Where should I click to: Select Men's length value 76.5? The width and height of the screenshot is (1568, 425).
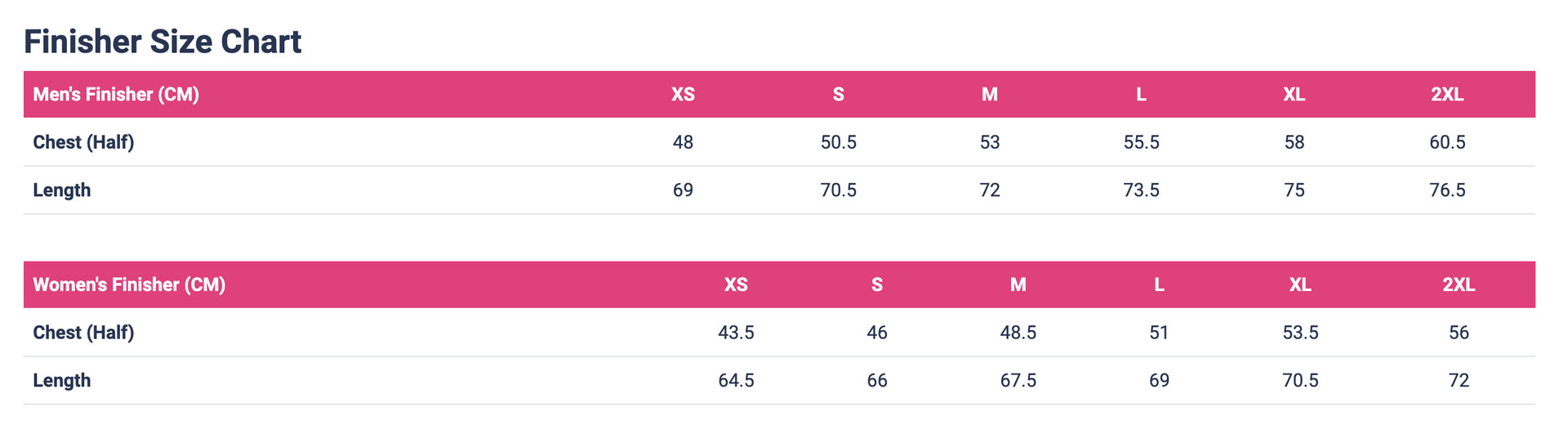coord(1447,190)
